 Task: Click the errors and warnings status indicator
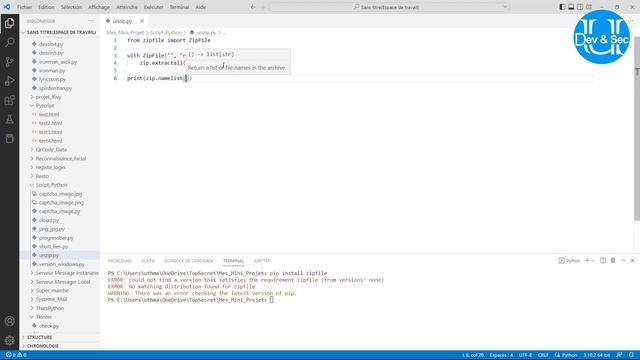(x=16, y=355)
